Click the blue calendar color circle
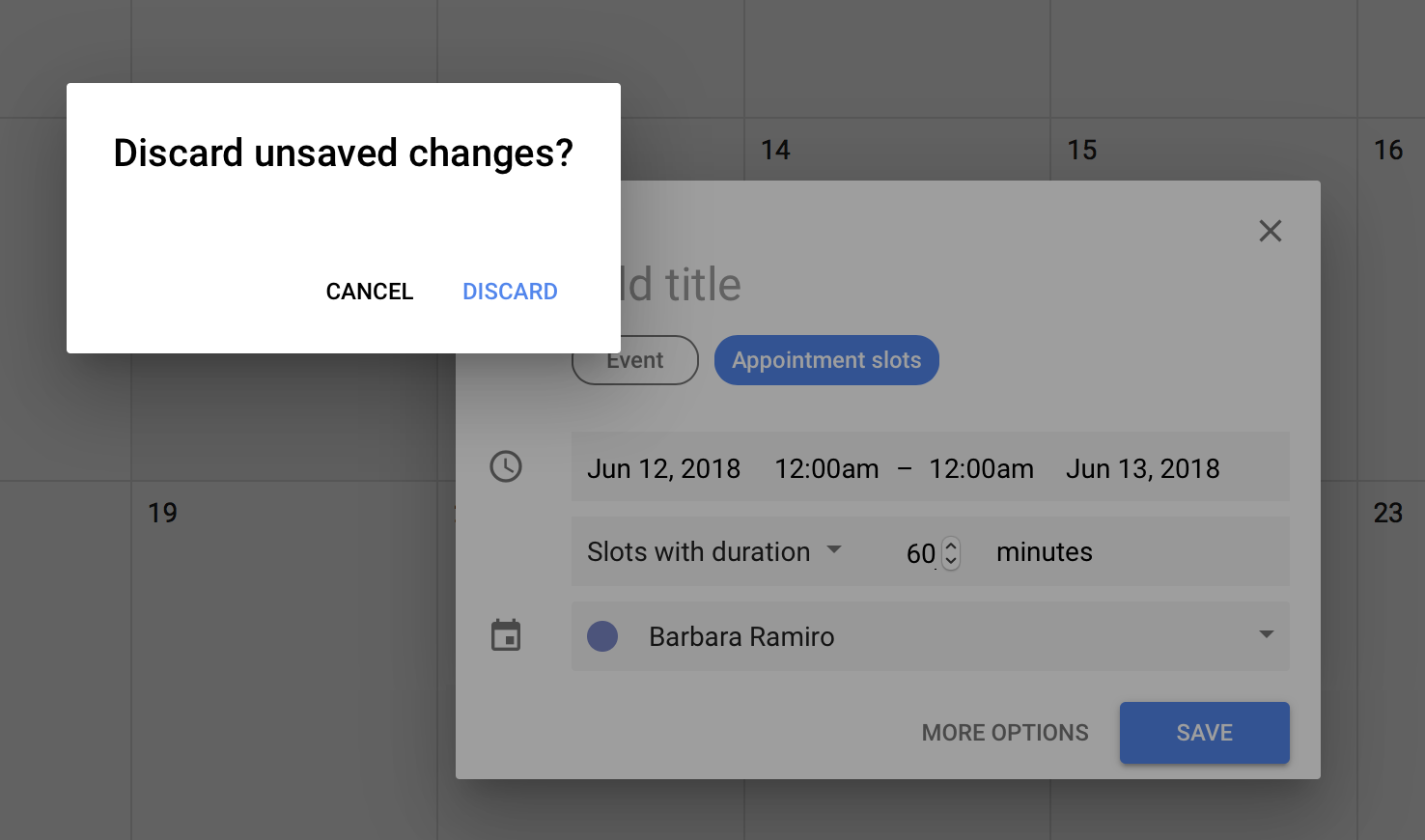1425x840 pixels. click(602, 636)
